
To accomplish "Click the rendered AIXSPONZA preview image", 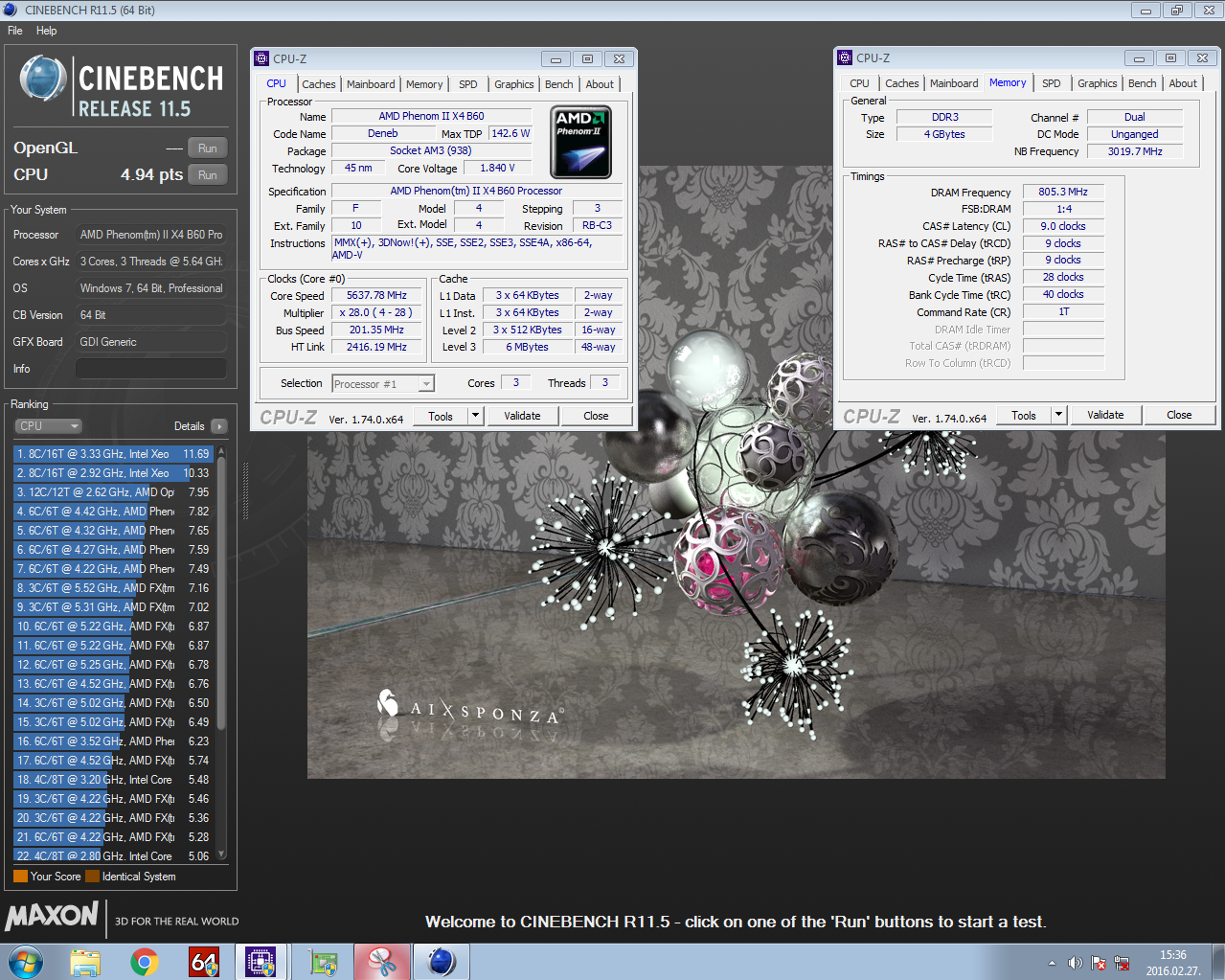I will 736,604.
